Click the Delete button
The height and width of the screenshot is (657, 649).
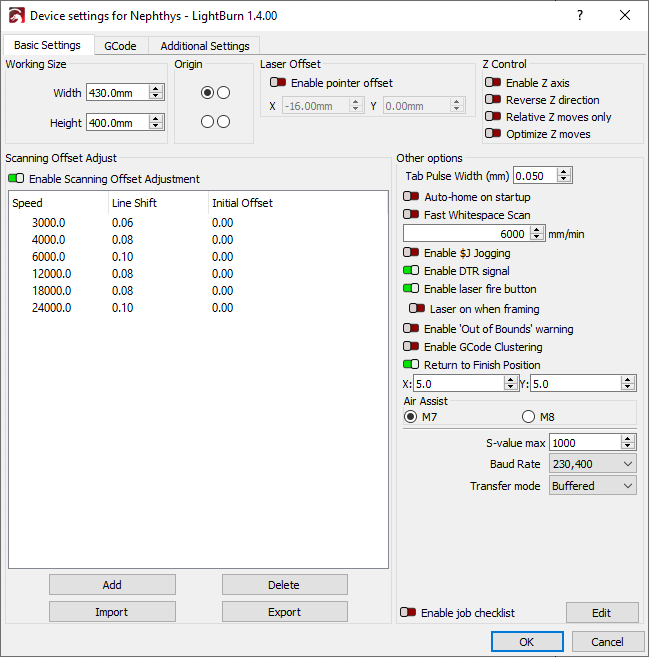point(284,585)
